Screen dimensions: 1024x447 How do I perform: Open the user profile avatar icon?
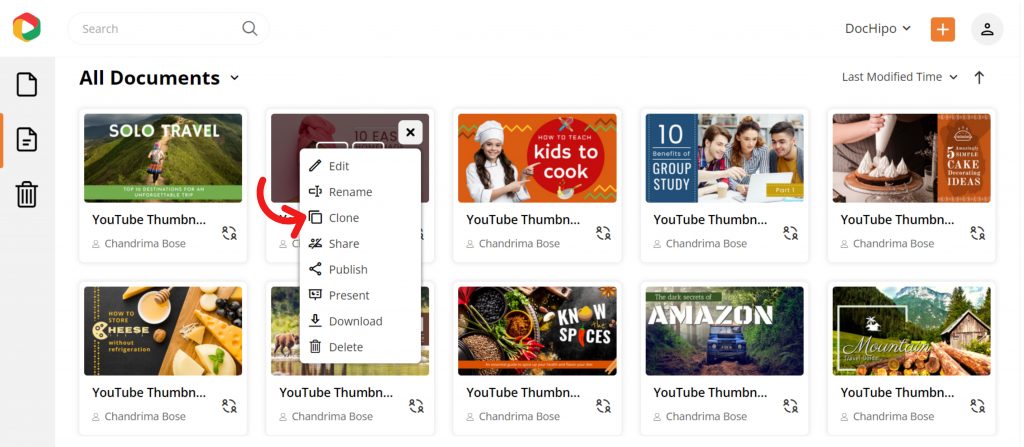pyautogui.click(x=987, y=29)
